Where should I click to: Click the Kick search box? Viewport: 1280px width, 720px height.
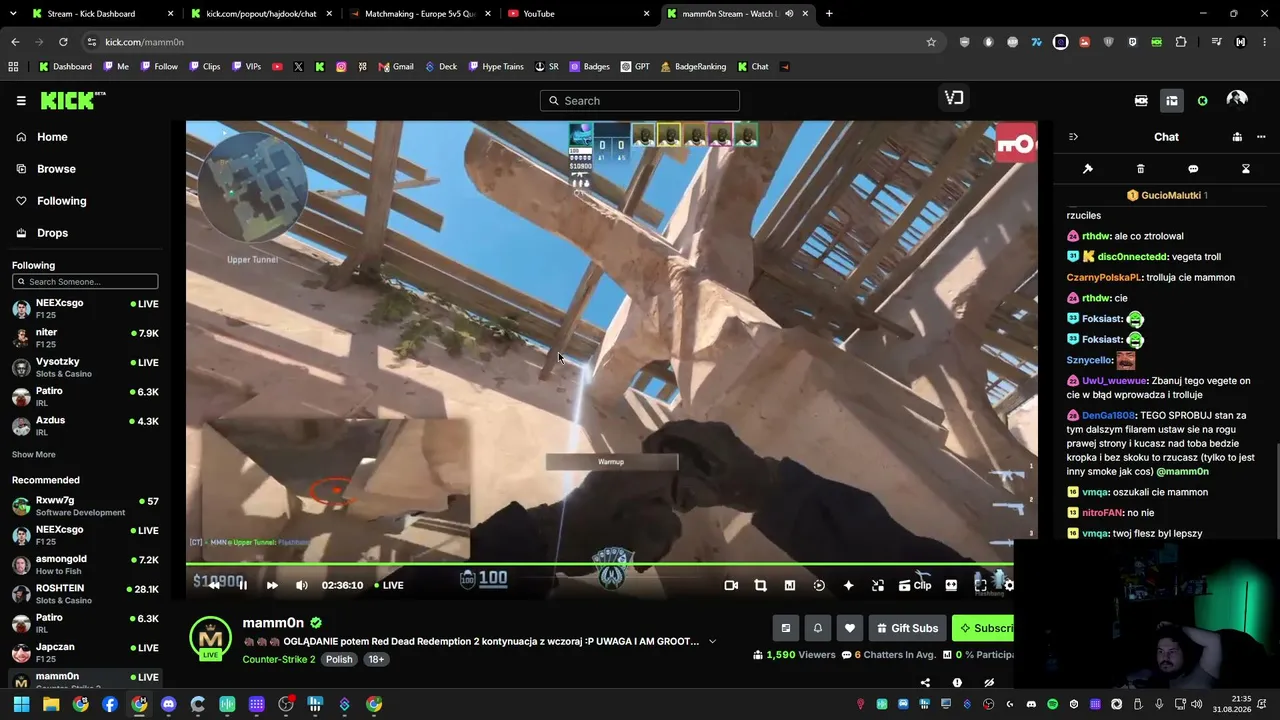point(640,100)
